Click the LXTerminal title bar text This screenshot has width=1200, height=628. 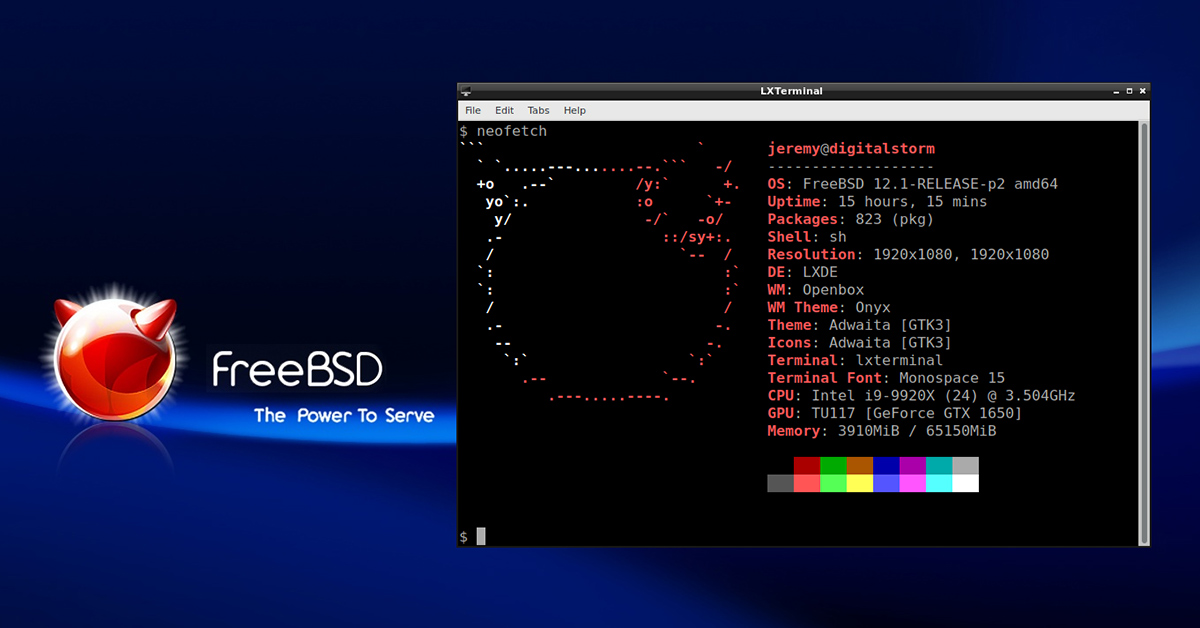(791, 91)
